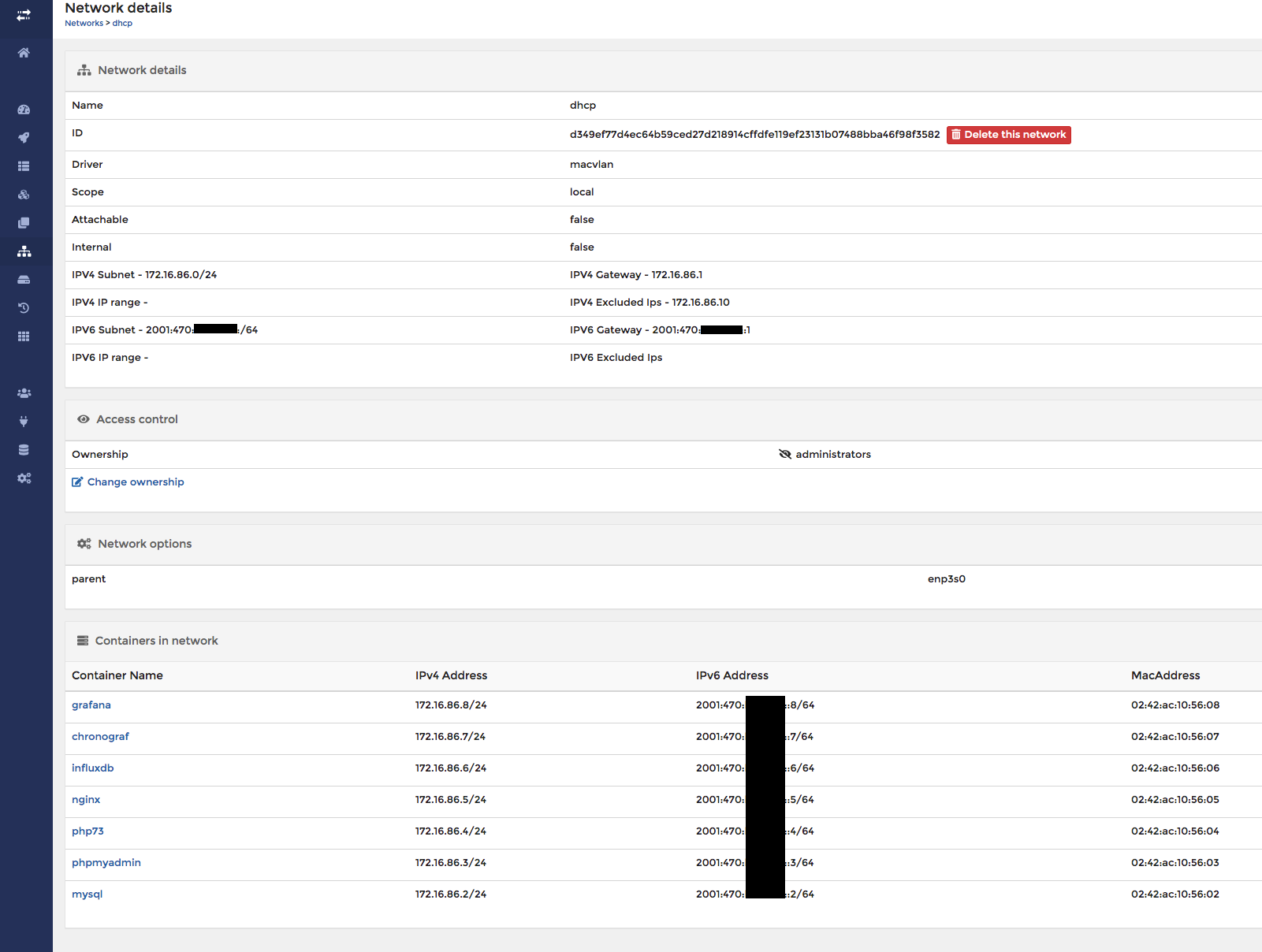Open Containers via the cubes sidebar icon
Screen dimensions: 1262x952
tap(24, 194)
